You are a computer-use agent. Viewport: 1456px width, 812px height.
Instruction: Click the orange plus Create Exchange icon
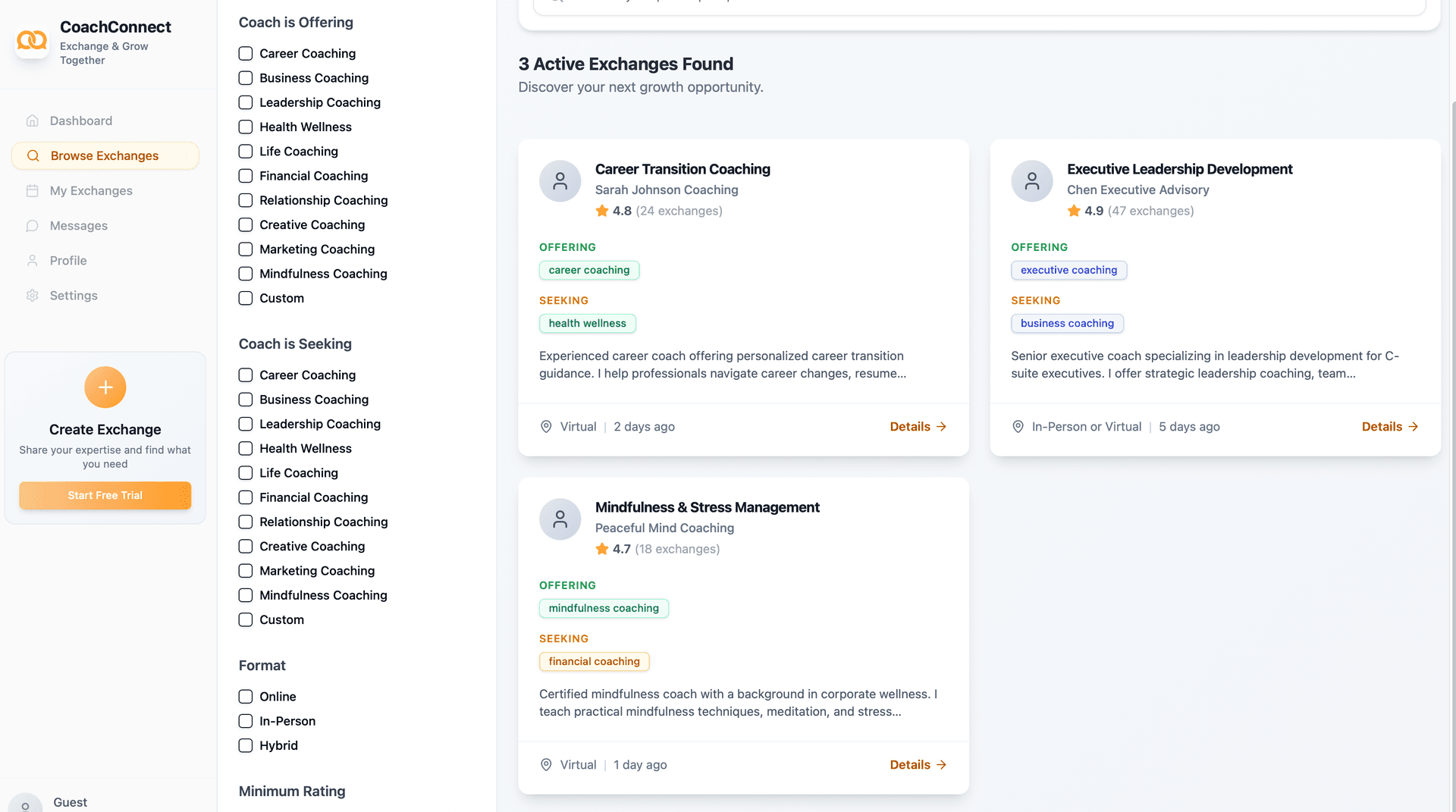point(105,387)
